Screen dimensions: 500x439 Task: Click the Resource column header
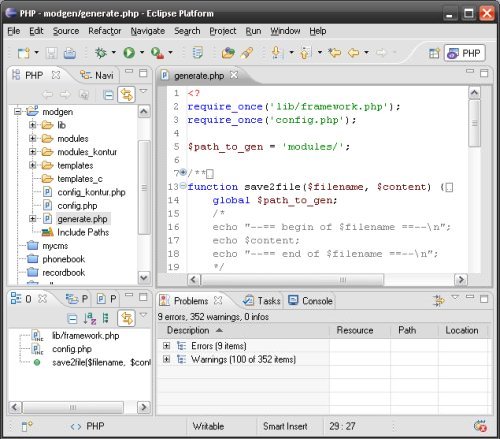click(x=359, y=330)
